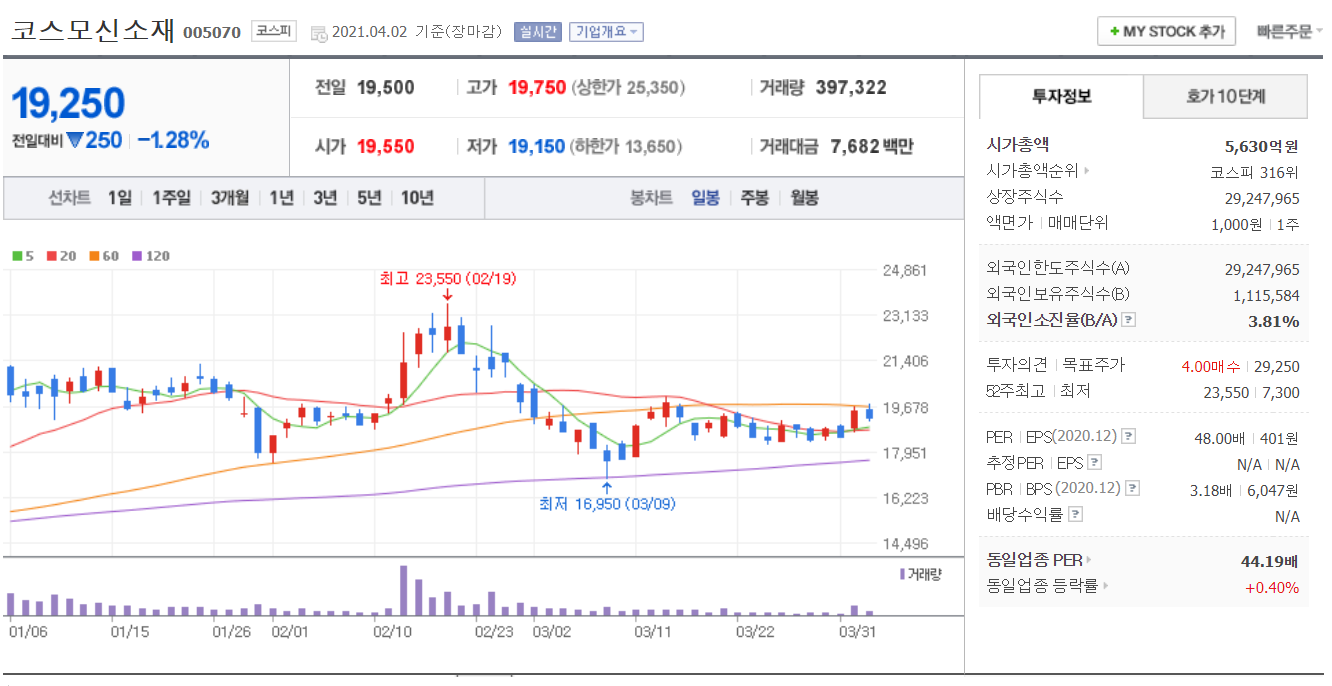This screenshot has width=1332, height=686.
Task: Click the calendar icon beside 2021.04.02 date
Action: point(319,33)
